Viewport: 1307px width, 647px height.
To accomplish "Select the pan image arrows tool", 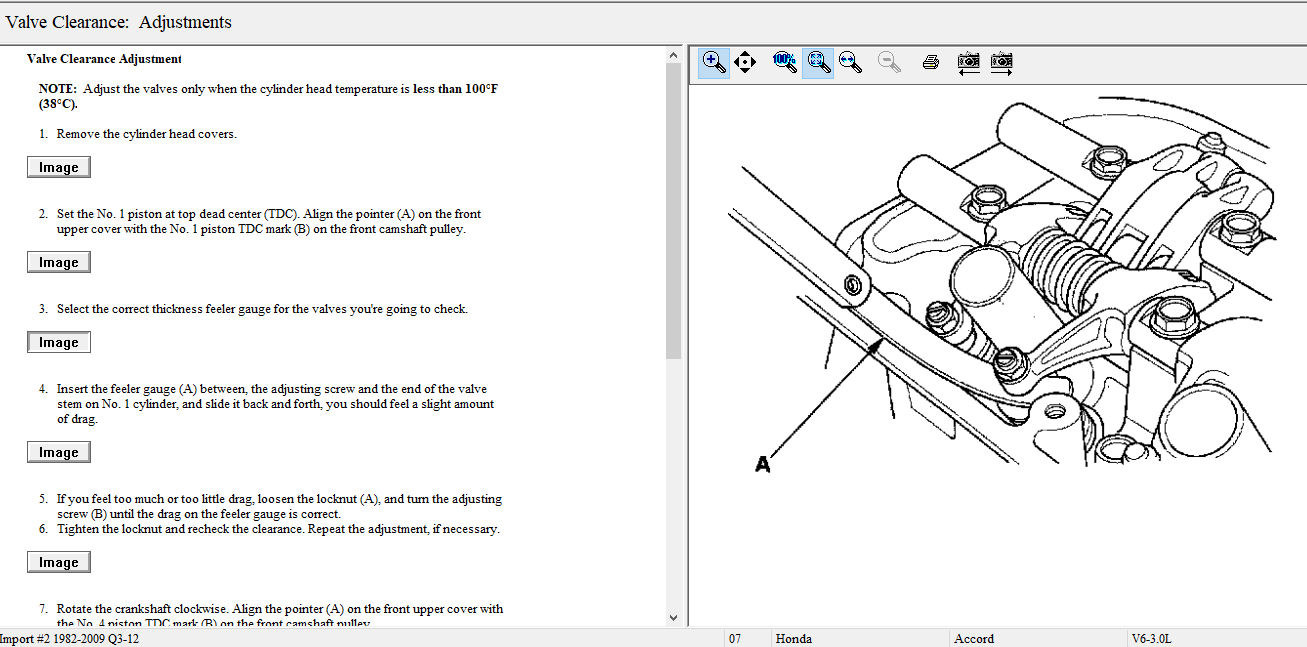I will 745,62.
